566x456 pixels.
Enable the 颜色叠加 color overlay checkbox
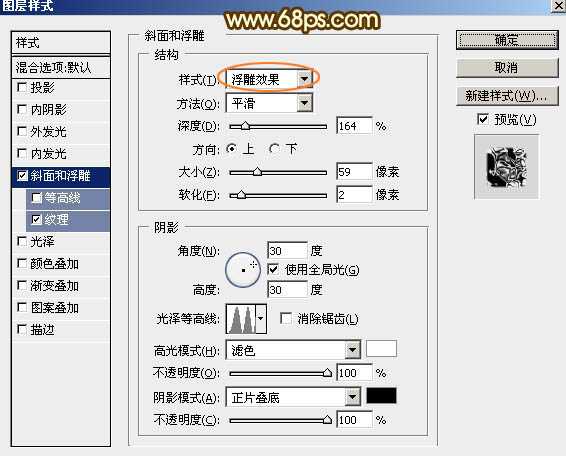pyautogui.click(x=22, y=264)
